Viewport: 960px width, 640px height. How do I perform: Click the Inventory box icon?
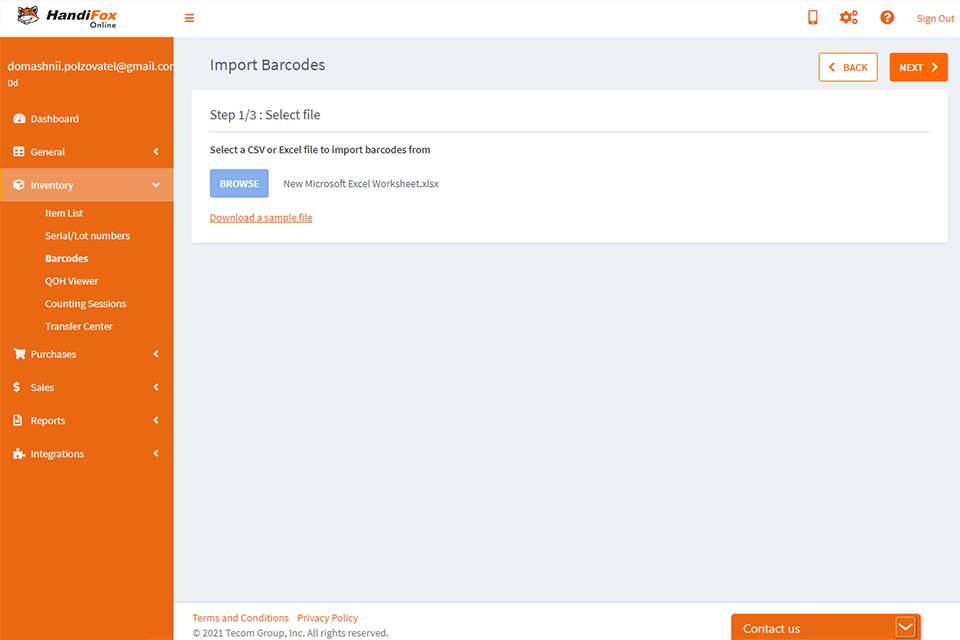(x=19, y=184)
